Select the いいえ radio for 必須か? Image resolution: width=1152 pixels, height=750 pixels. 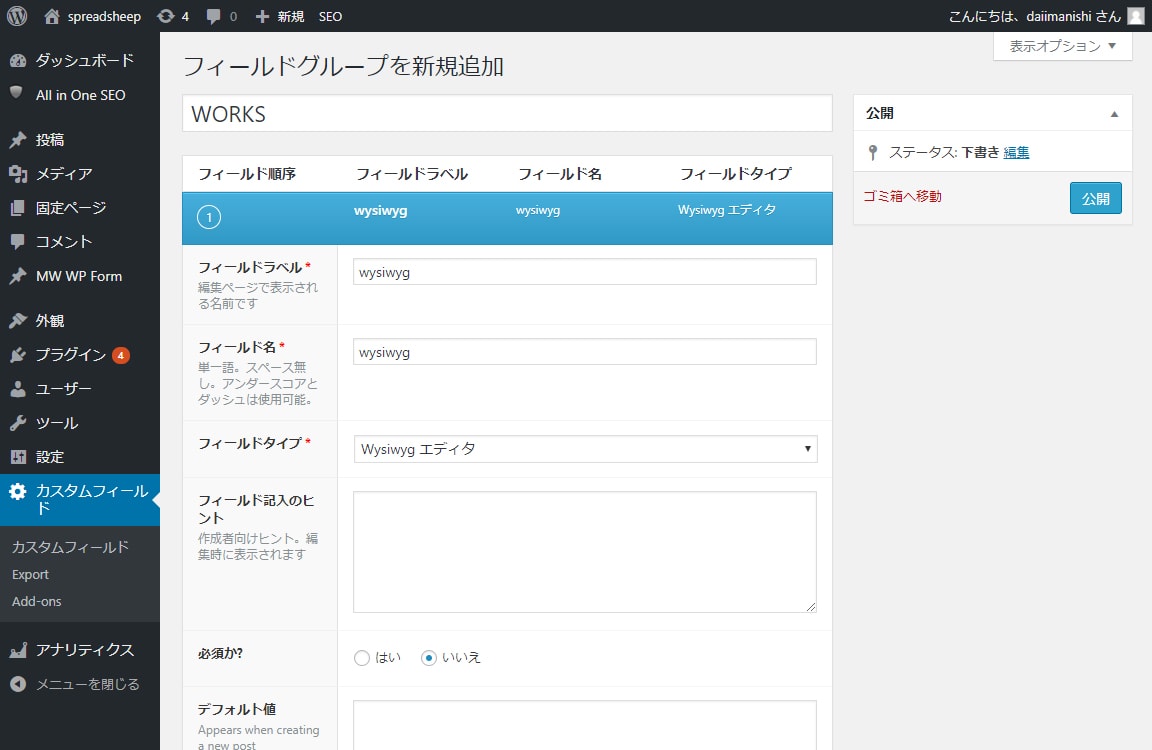429,658
